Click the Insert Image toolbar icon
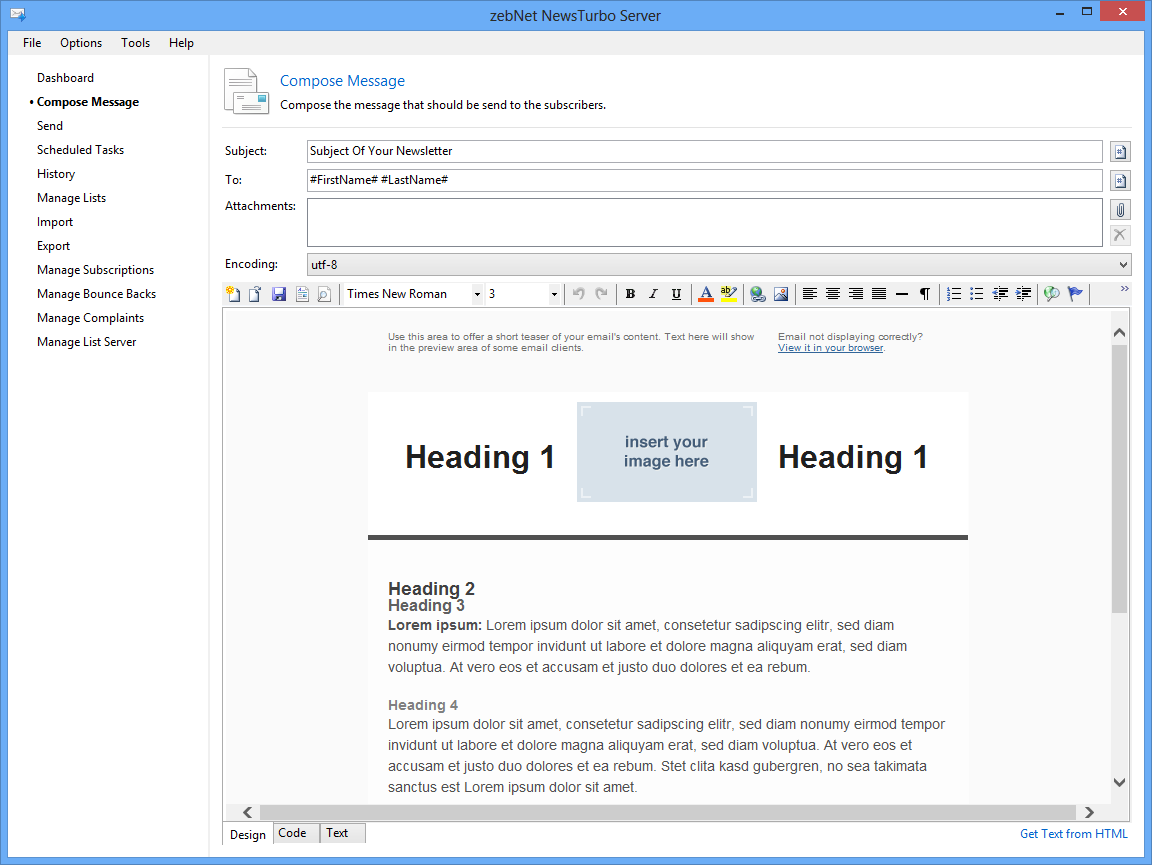1152x865 pixels. [781, 294]
